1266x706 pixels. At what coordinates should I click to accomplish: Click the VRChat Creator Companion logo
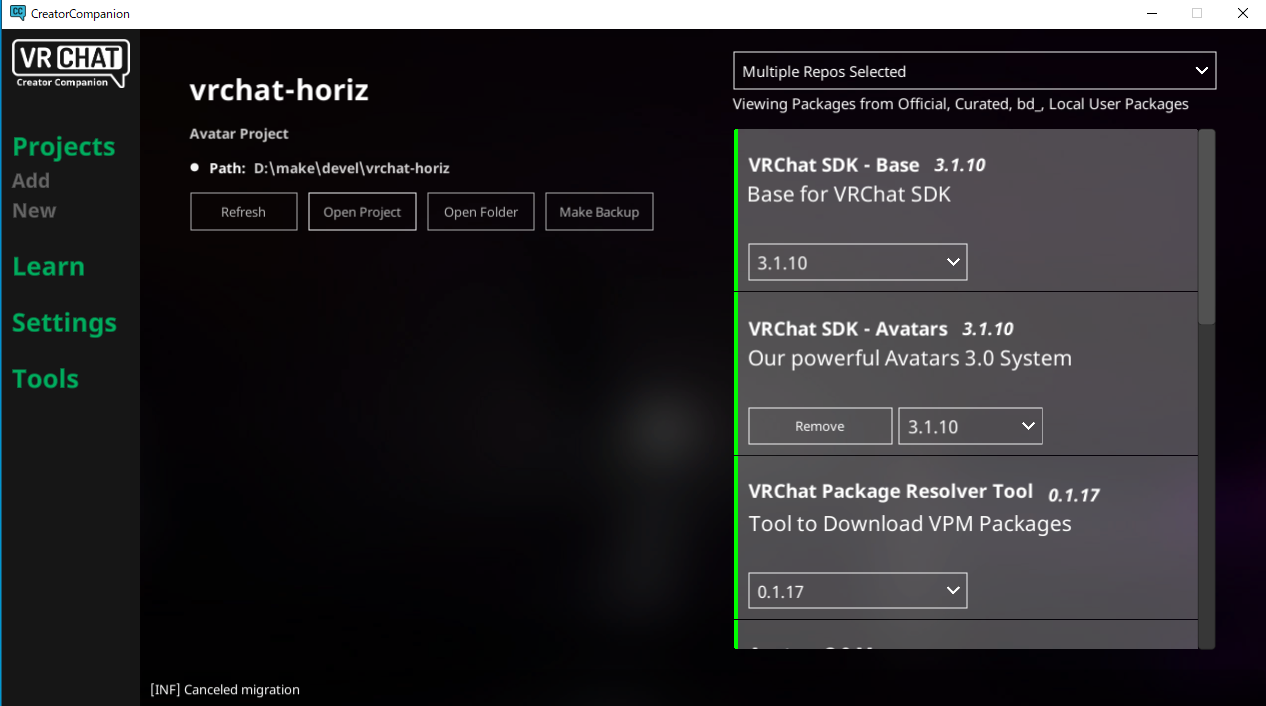point(71,64)
